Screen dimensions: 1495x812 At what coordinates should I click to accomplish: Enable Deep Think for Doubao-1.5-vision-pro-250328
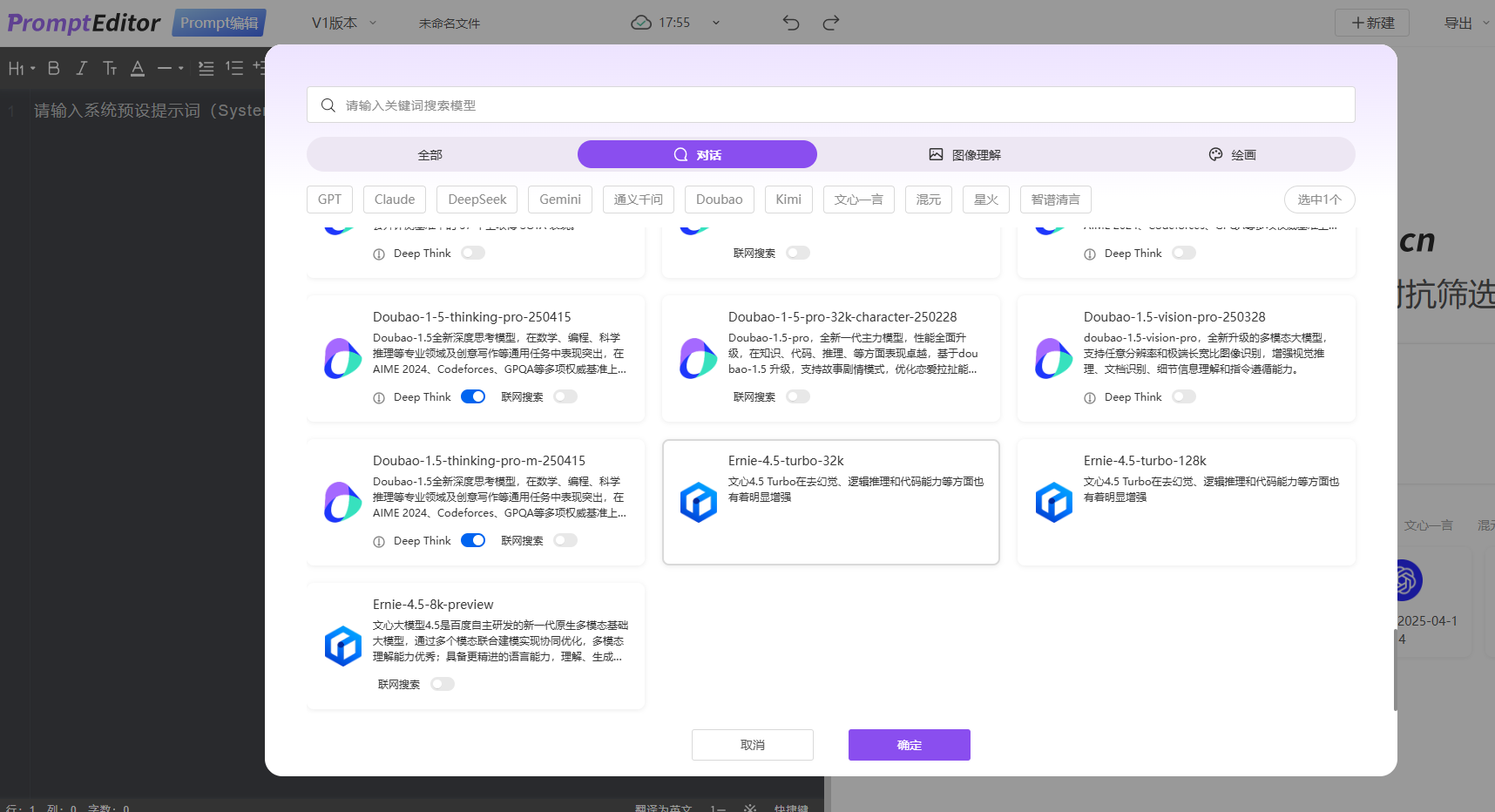point(1184,397)
